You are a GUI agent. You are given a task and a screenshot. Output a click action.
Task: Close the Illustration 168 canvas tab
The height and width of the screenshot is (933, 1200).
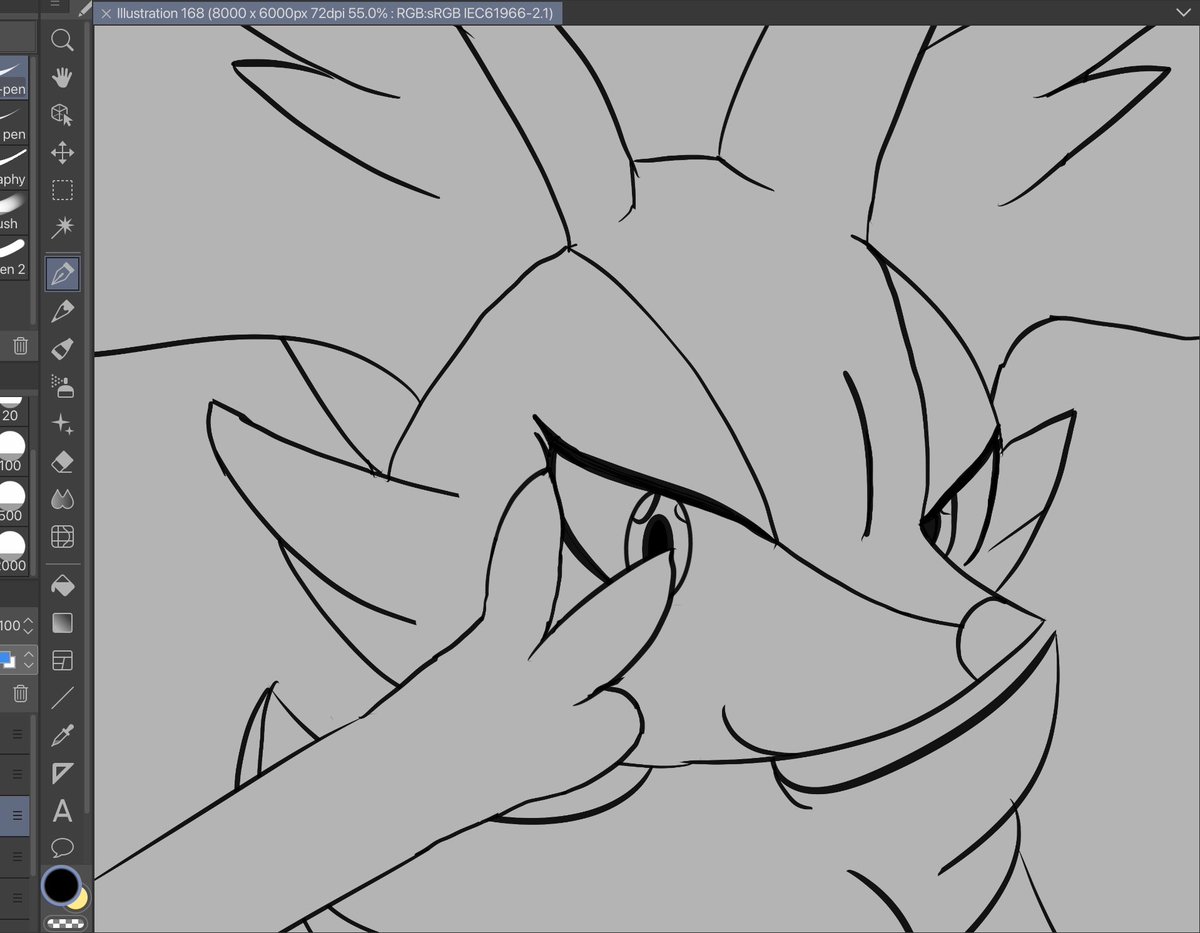[106, 14]
